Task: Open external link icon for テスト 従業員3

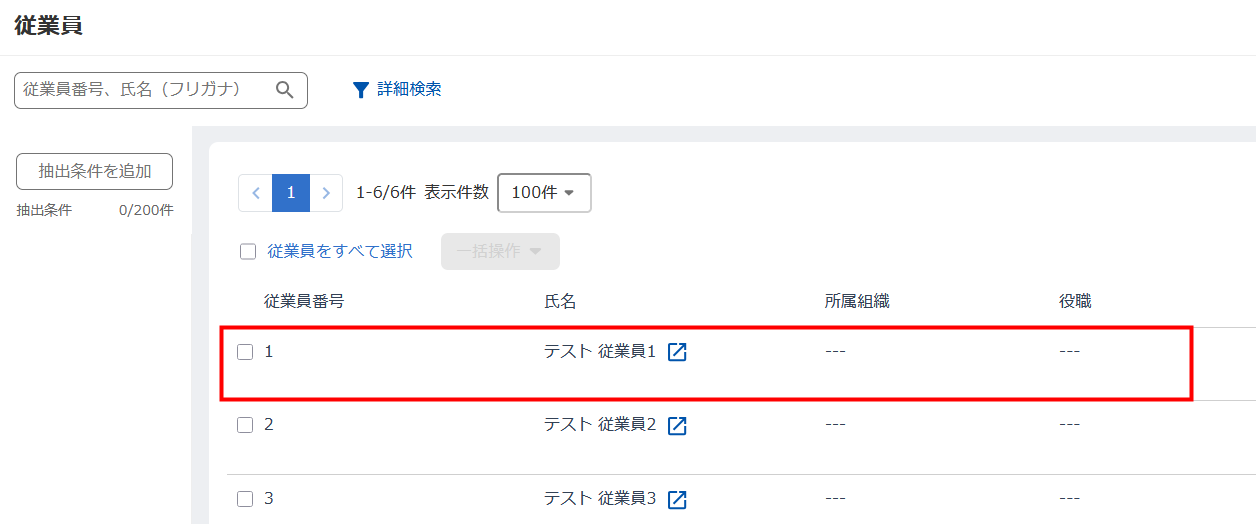Action: [x=677, y=499]
